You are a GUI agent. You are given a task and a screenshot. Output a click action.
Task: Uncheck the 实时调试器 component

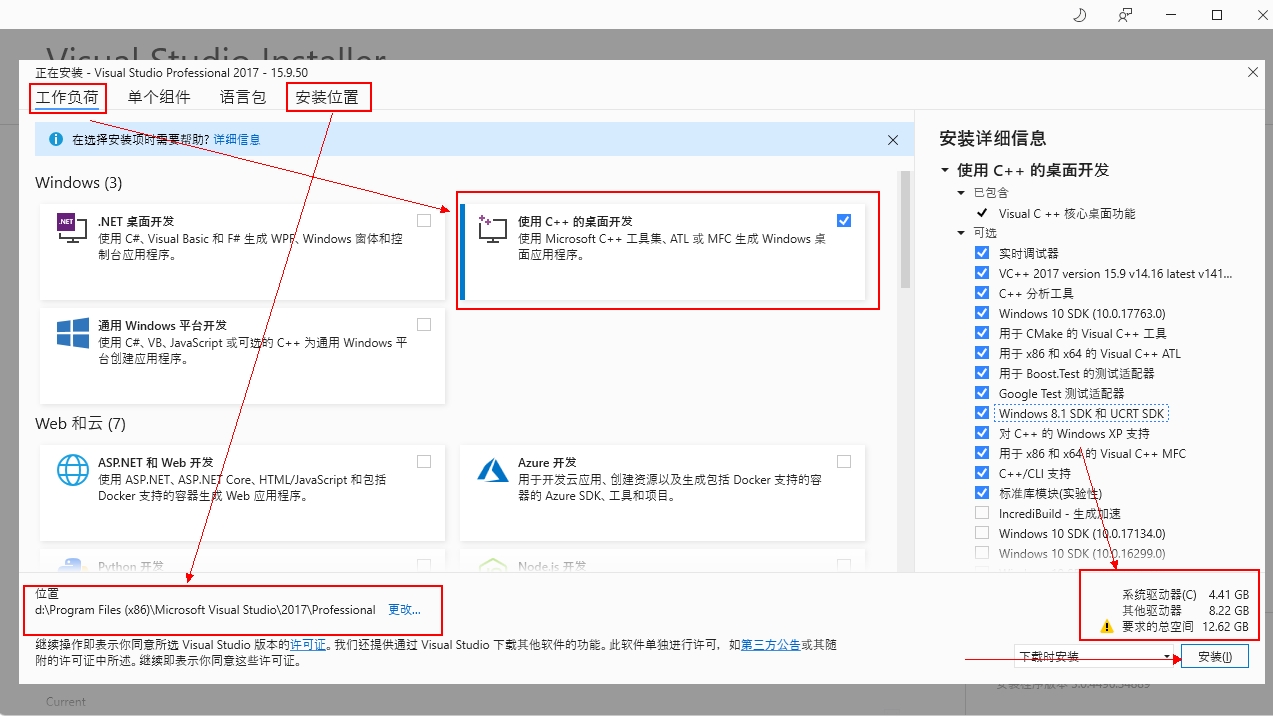point(981,253)
